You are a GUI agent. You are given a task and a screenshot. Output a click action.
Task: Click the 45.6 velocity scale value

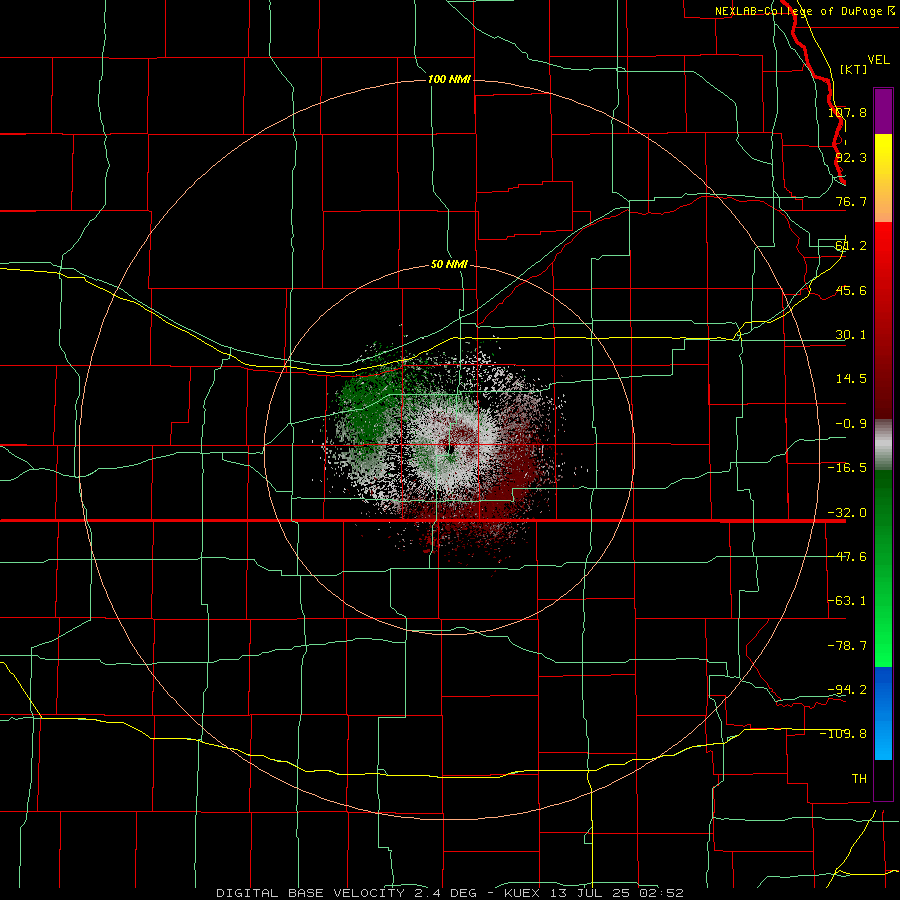(x=851, y=290)
